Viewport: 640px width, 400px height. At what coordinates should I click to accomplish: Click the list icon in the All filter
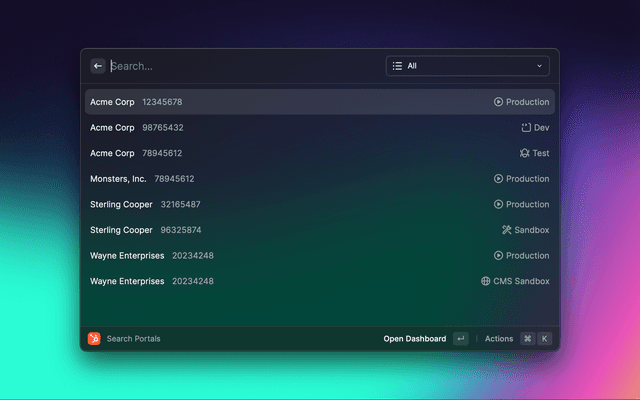point(397,66)
